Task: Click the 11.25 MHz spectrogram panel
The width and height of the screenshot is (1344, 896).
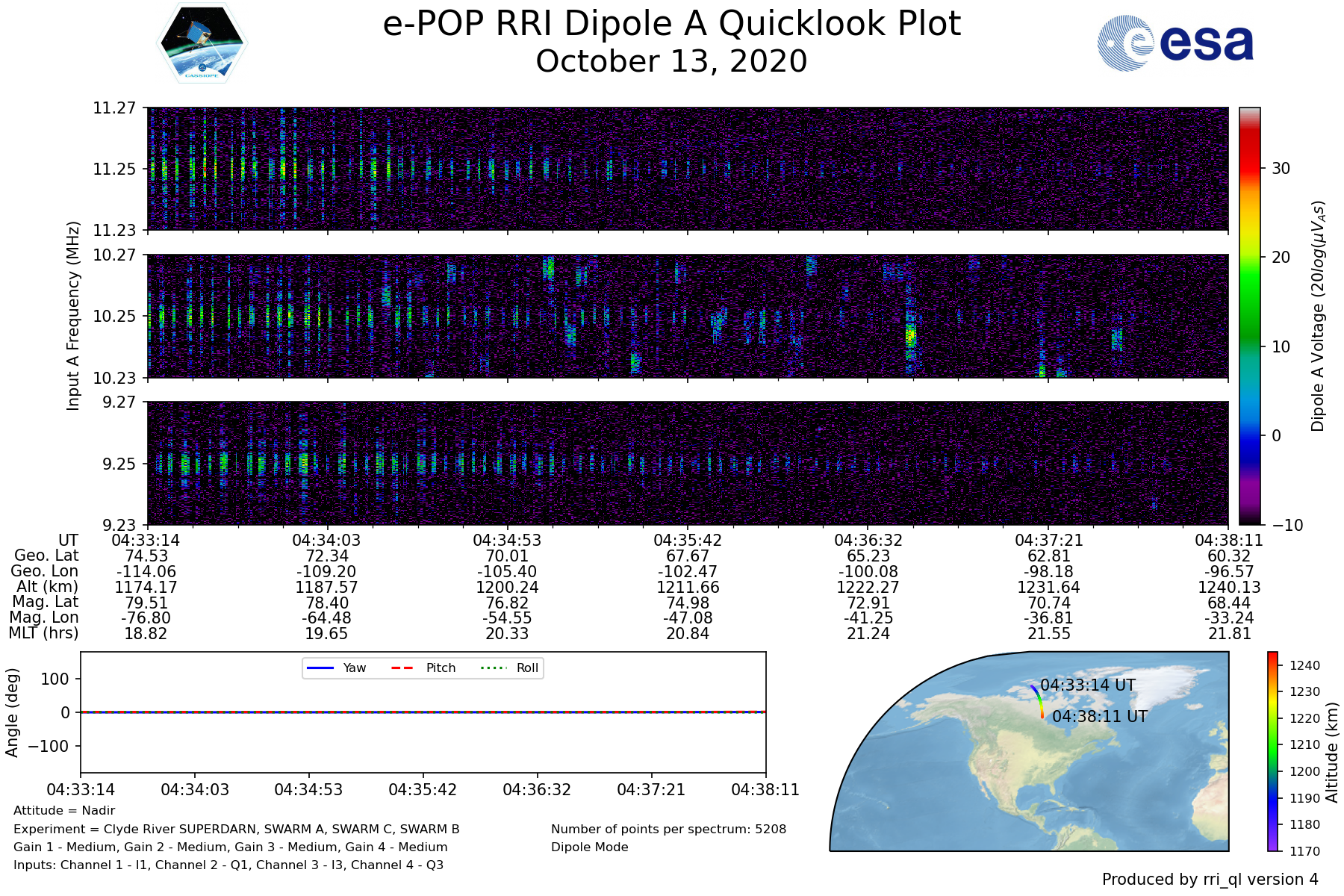Action: [x=687, y=169]
